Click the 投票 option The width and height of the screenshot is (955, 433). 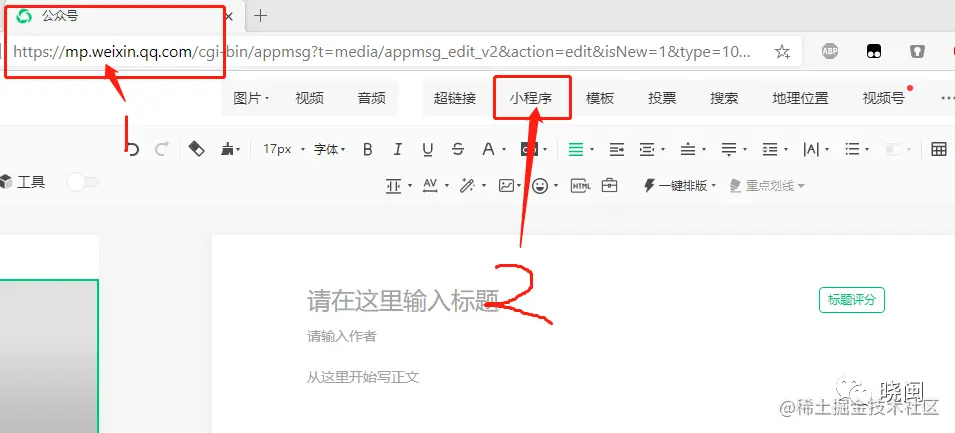(x=662, y=98)
